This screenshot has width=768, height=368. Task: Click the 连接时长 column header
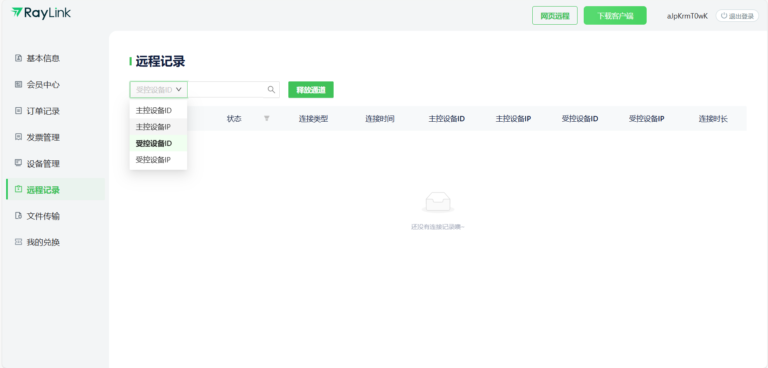[x=713, y=119]
